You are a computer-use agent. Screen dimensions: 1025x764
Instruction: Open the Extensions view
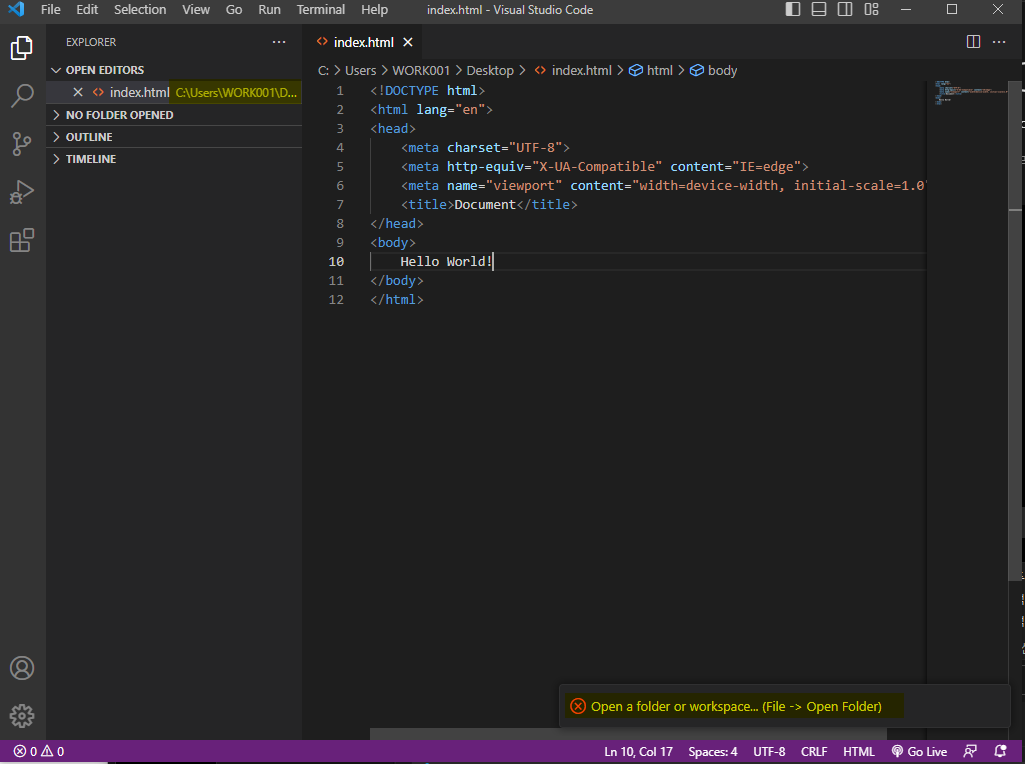(x=22, y=240)
